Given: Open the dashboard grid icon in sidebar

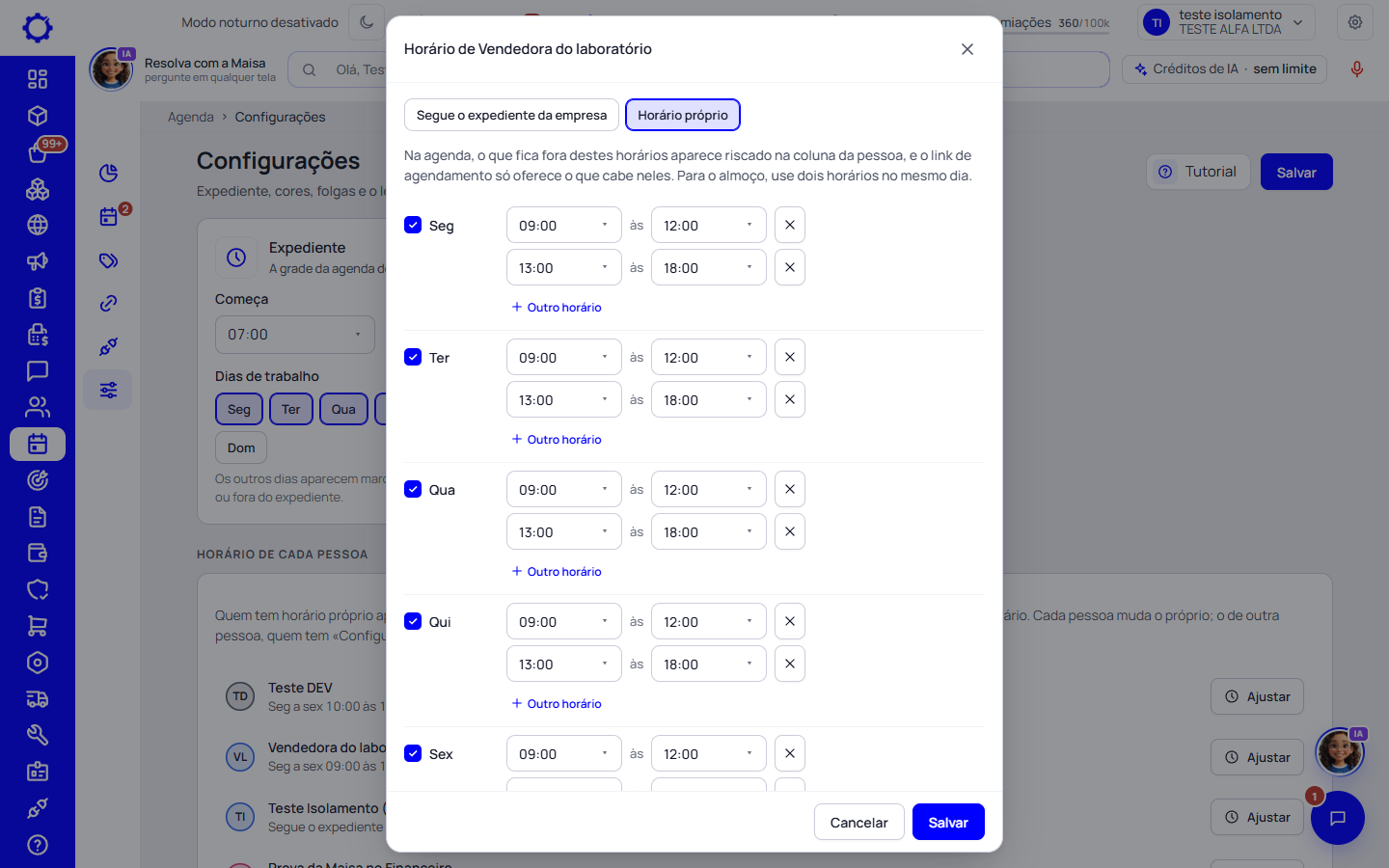Looking at the screenshot, I should (x=38, y=79).
